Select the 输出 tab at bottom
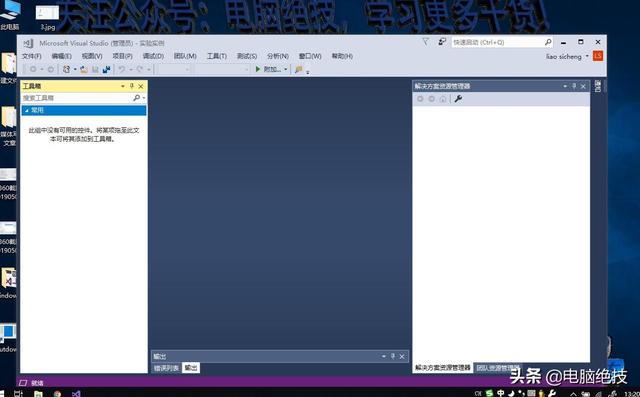Screen dimensions: 640x397 (191, 368)
